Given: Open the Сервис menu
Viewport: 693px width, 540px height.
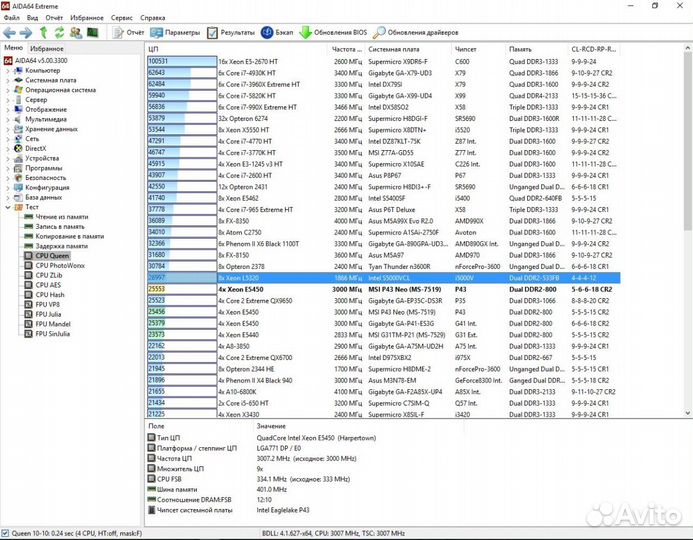Looking at the screenshot, I should coord(121,18).
